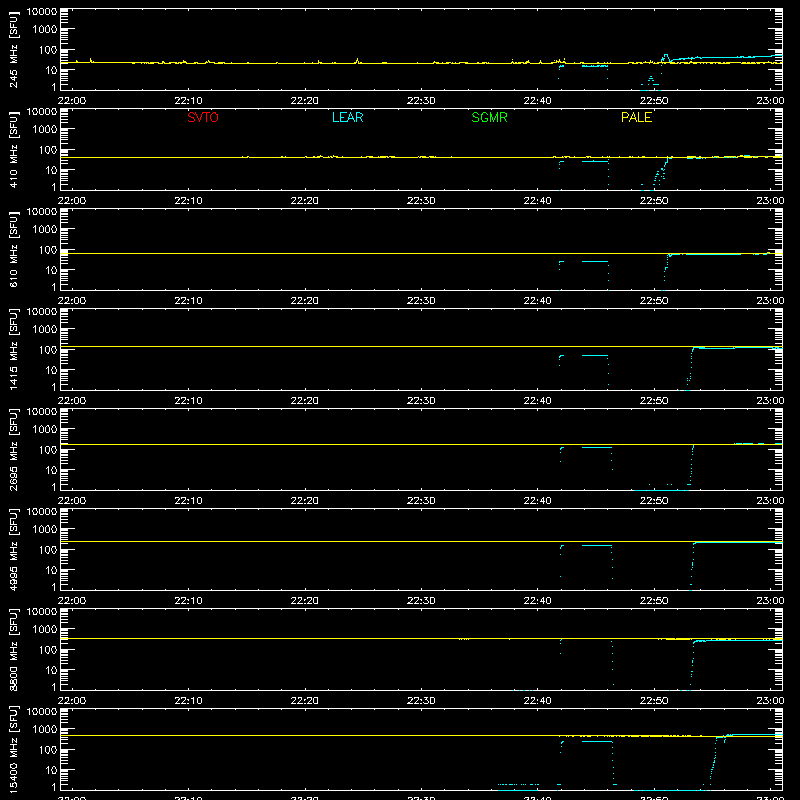Viewport: 800px width, 800px height.
Task: Click the 23:00 tick label below the 245 MHz plot
Action: pos(770,101)
